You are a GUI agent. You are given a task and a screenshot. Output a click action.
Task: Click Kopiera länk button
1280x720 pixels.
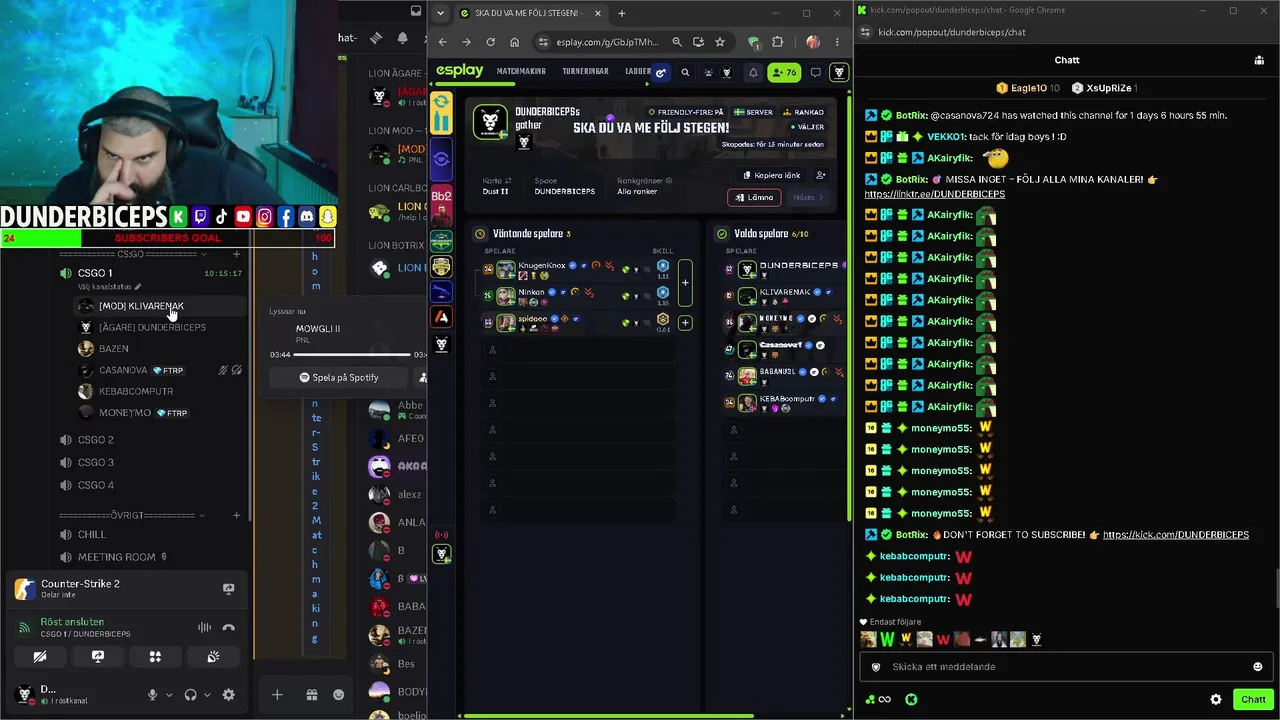[770, 175]
